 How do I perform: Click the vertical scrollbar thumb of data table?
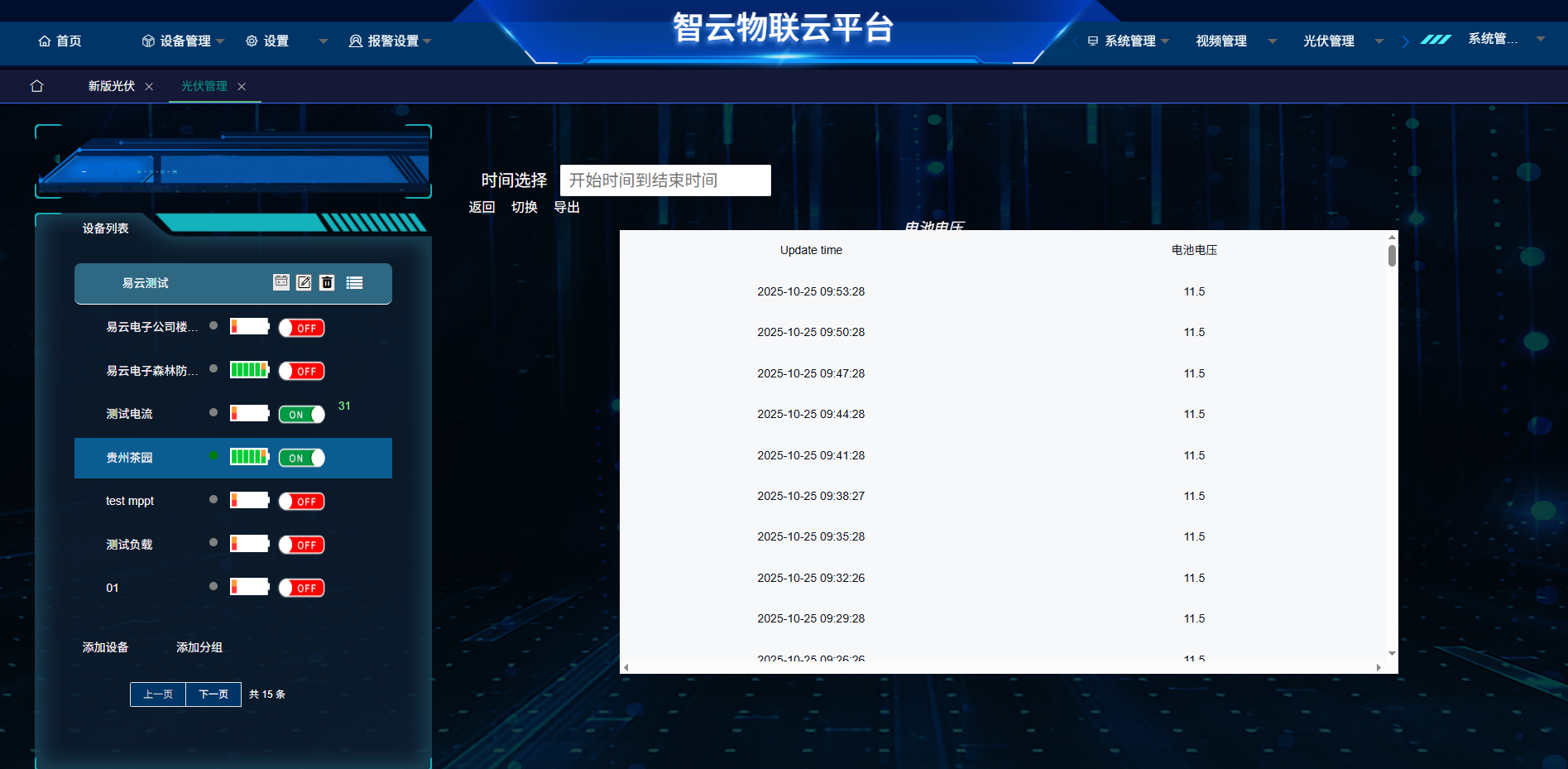tap(1392, 256)
